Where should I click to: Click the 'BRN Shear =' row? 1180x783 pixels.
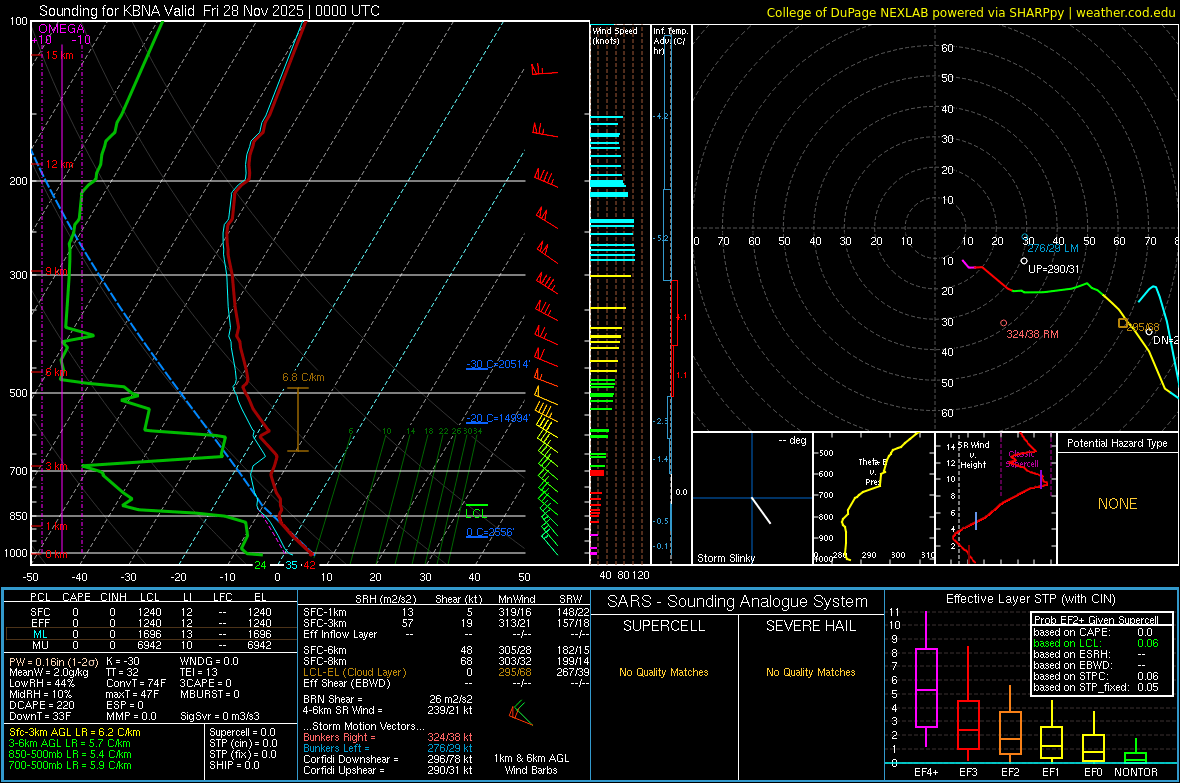[388, 699]
